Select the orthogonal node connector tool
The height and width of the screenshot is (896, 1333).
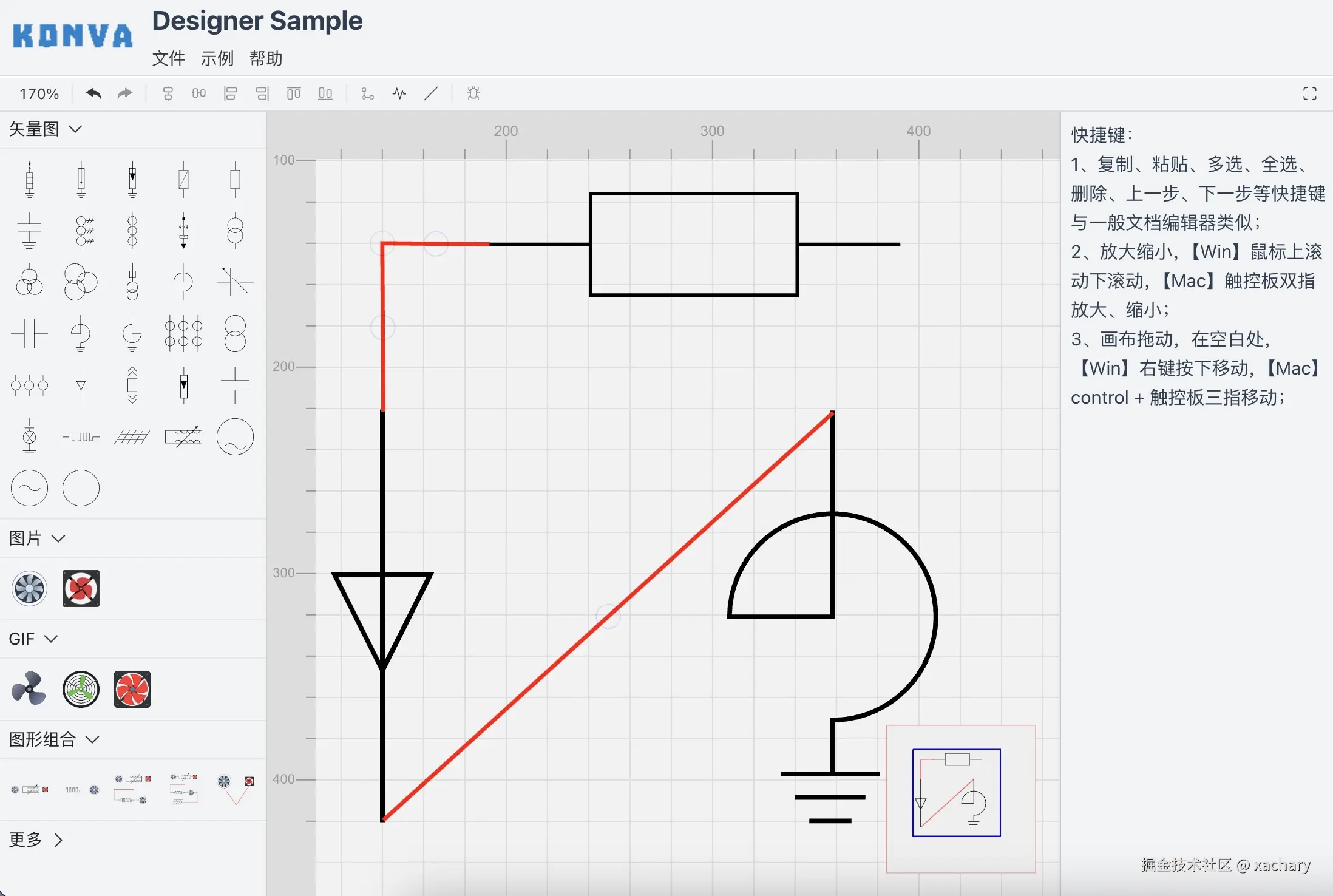[367, 93]
